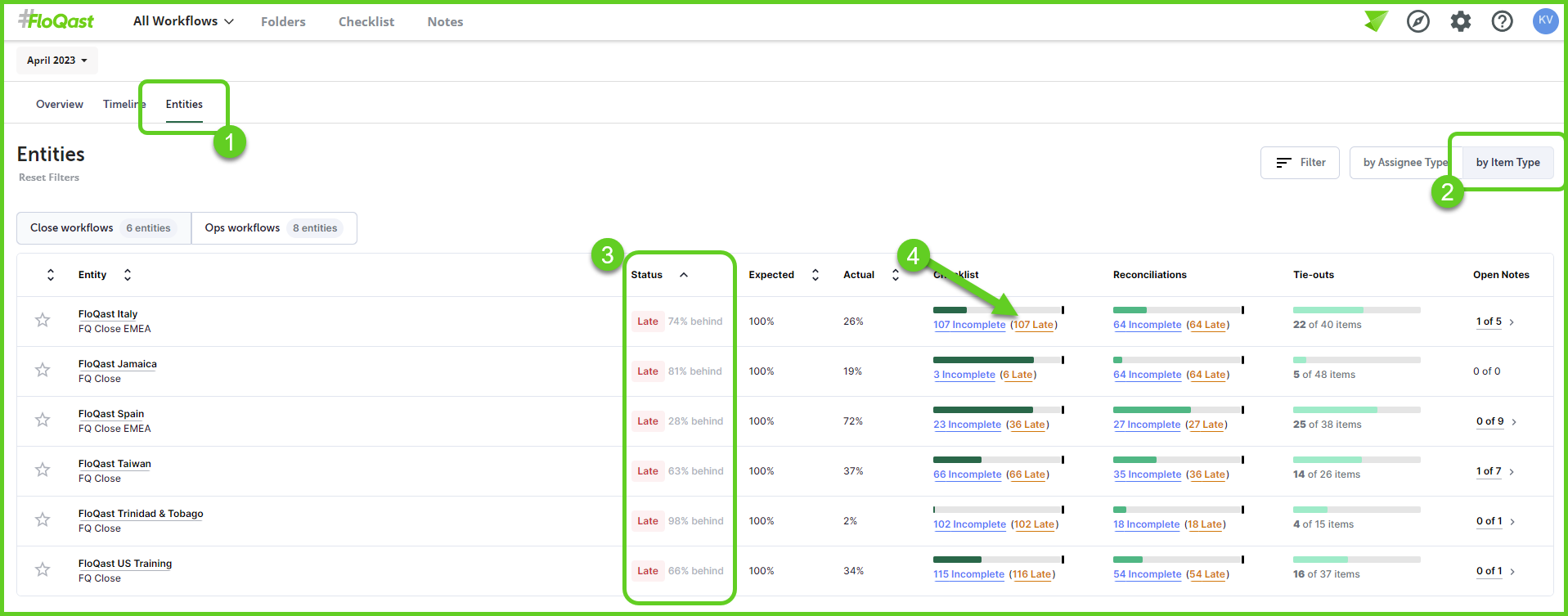
Task: Click Reset Filters text
Action: [x=49, y=178]
